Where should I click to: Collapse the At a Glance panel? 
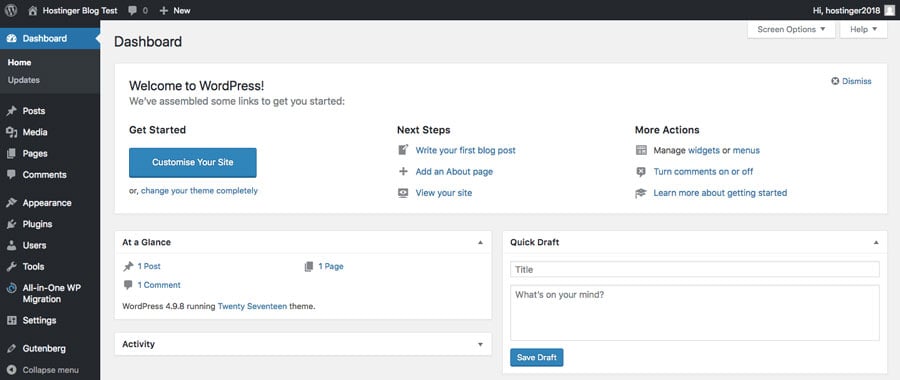point(480,242)
